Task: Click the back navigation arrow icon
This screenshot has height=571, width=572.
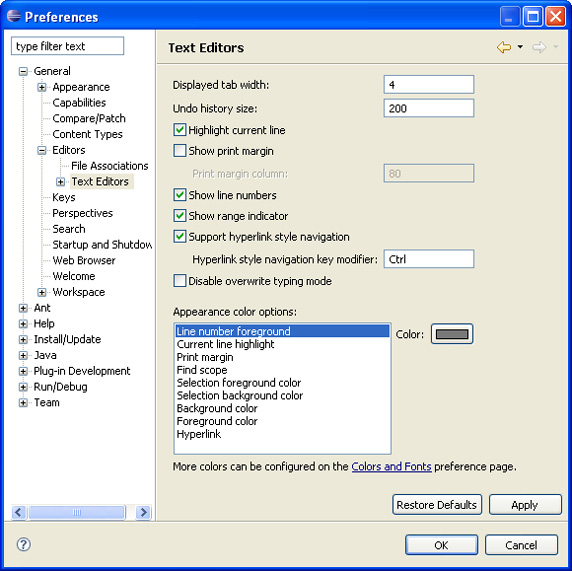Action: pos(504,47)
